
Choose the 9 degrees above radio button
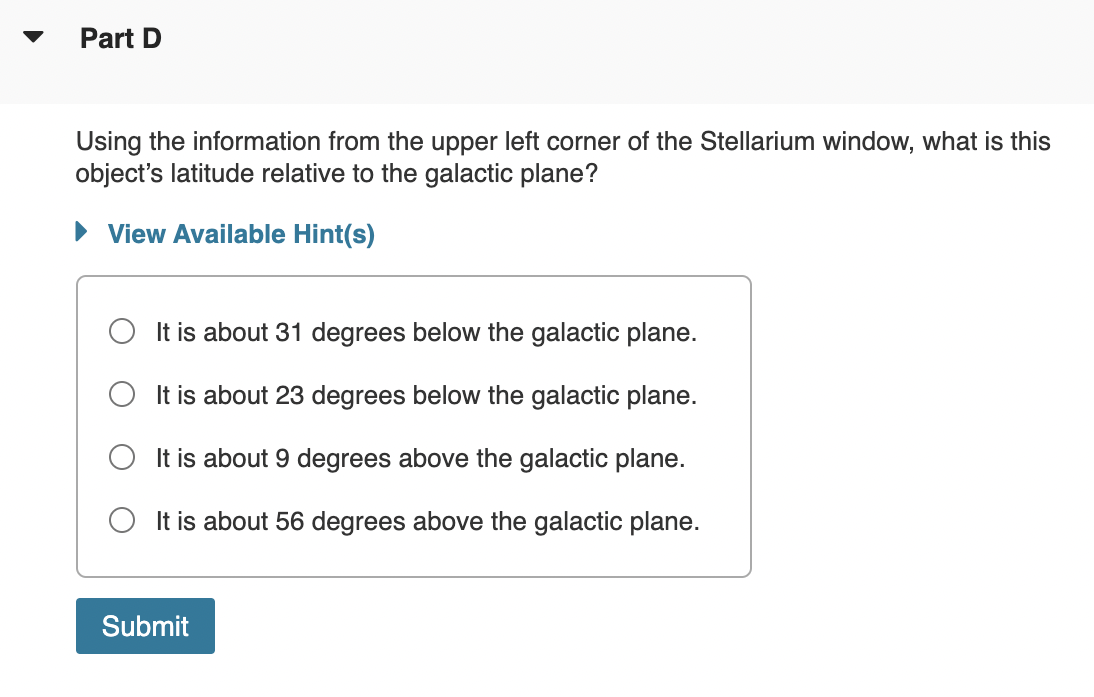(122, 458)
